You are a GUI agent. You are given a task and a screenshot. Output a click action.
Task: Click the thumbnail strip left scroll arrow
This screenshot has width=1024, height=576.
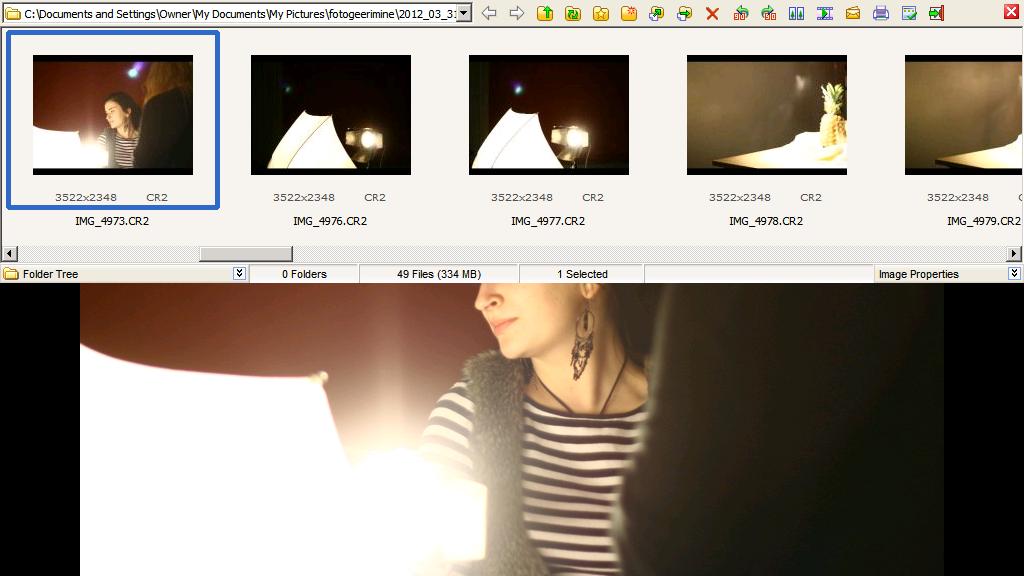click(10, 253)
